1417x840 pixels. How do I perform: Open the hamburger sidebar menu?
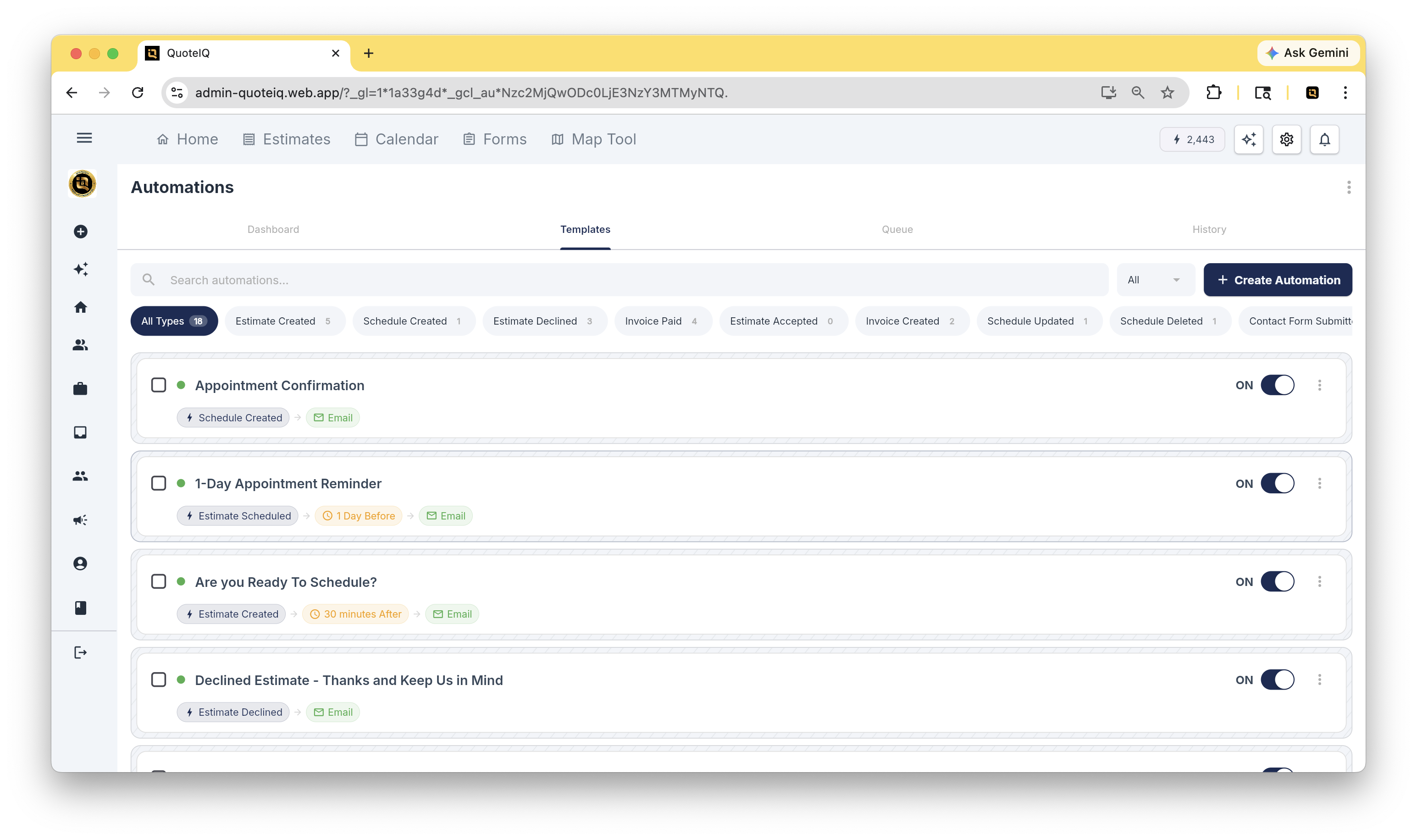tap(84, 138)
